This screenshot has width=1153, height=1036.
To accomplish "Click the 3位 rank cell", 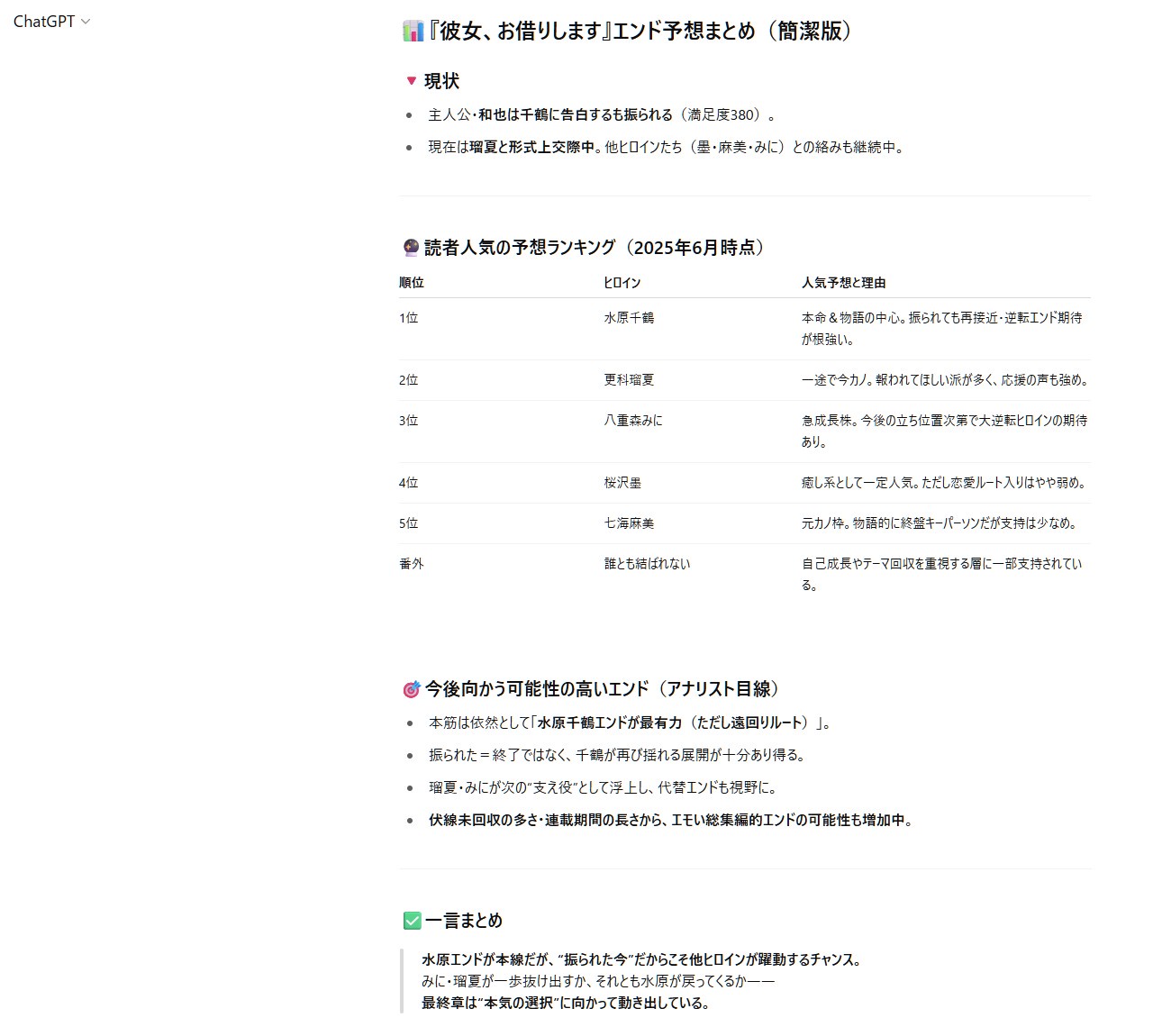I will pos(409,421).
